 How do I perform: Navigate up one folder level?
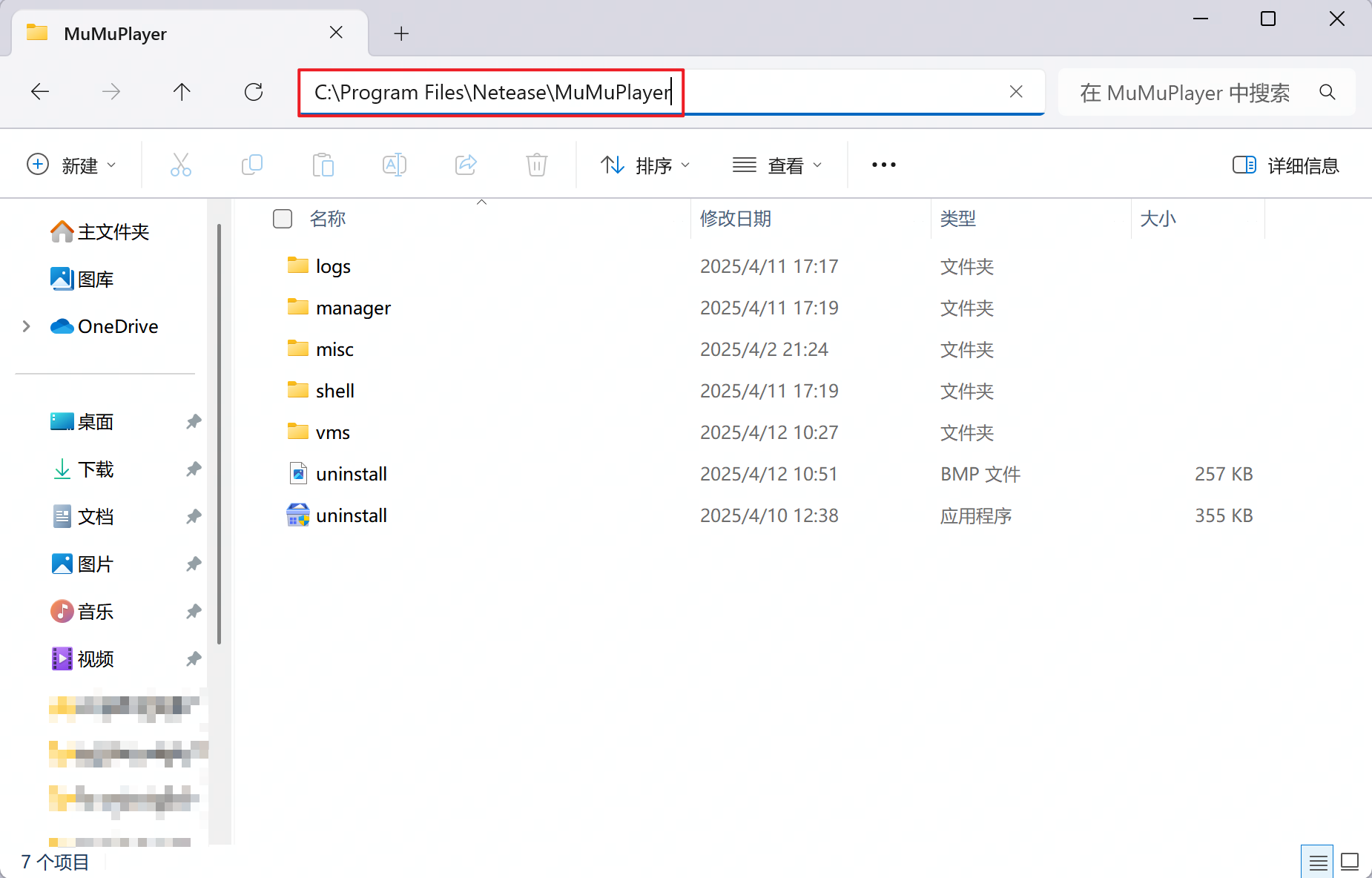point(181,92)
